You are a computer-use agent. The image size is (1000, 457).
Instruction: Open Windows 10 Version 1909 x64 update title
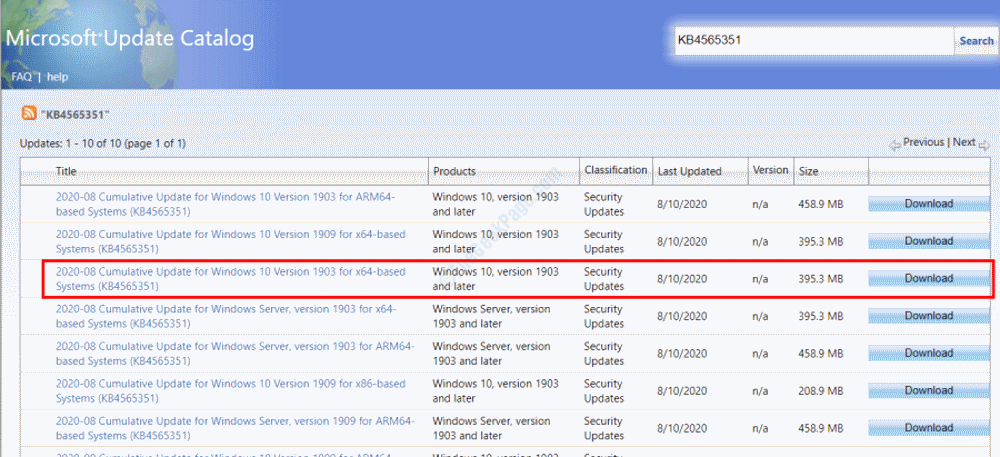tap(230, 242)
